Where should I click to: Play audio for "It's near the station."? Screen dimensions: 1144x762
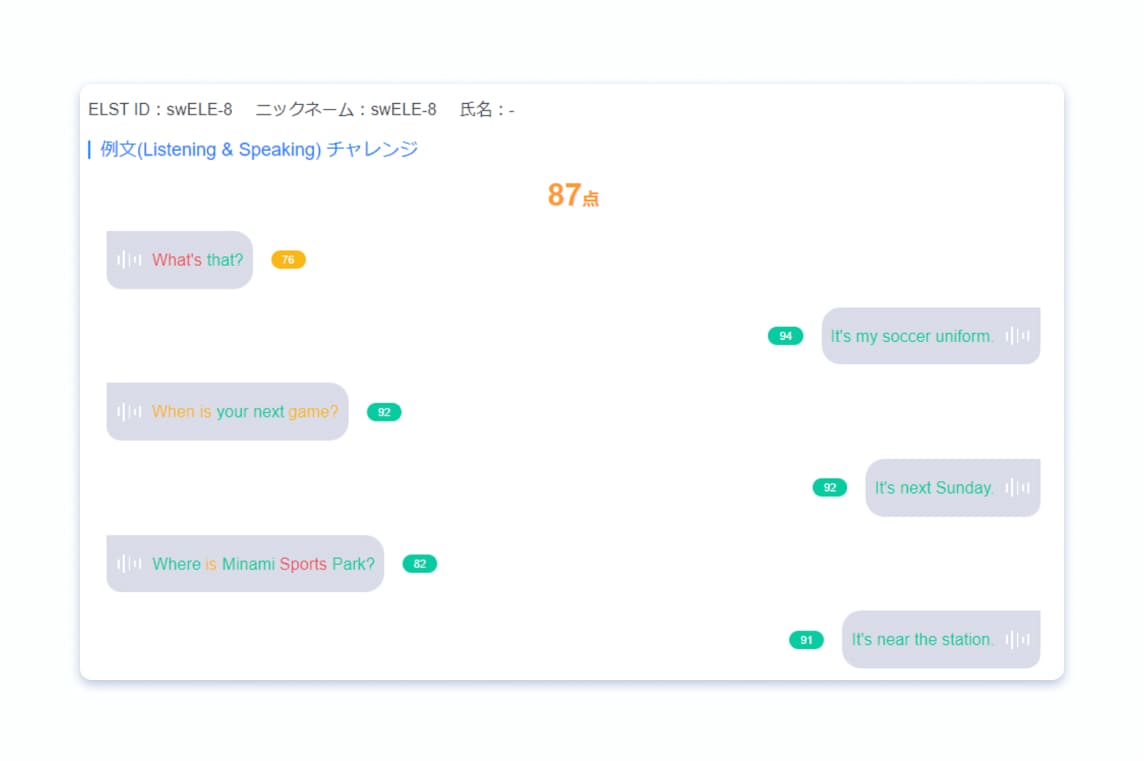1017,640
